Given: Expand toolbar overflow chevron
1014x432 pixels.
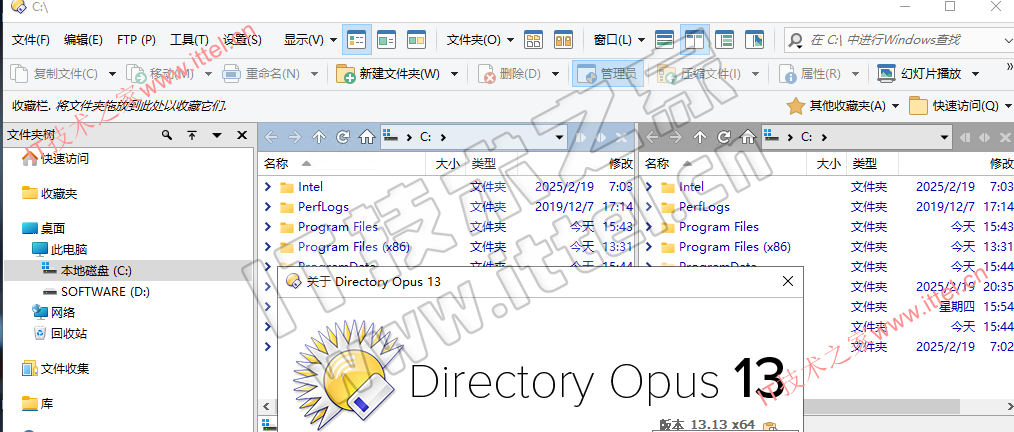Looking at the screenshot, I should pos(1009,67).
